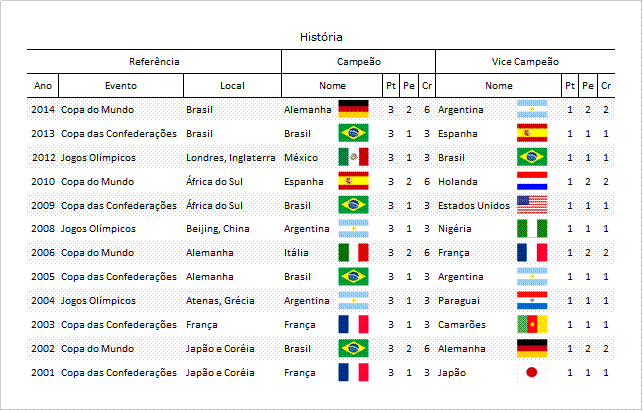Select the Referência header cell
The width and height of the screenshot is (643, 411).
154,62
